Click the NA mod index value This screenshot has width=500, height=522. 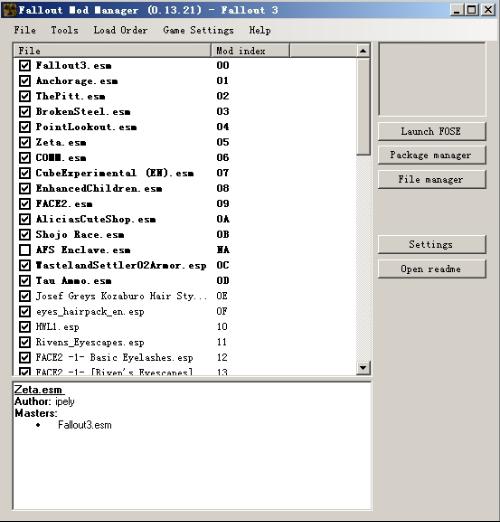(223, 250)
